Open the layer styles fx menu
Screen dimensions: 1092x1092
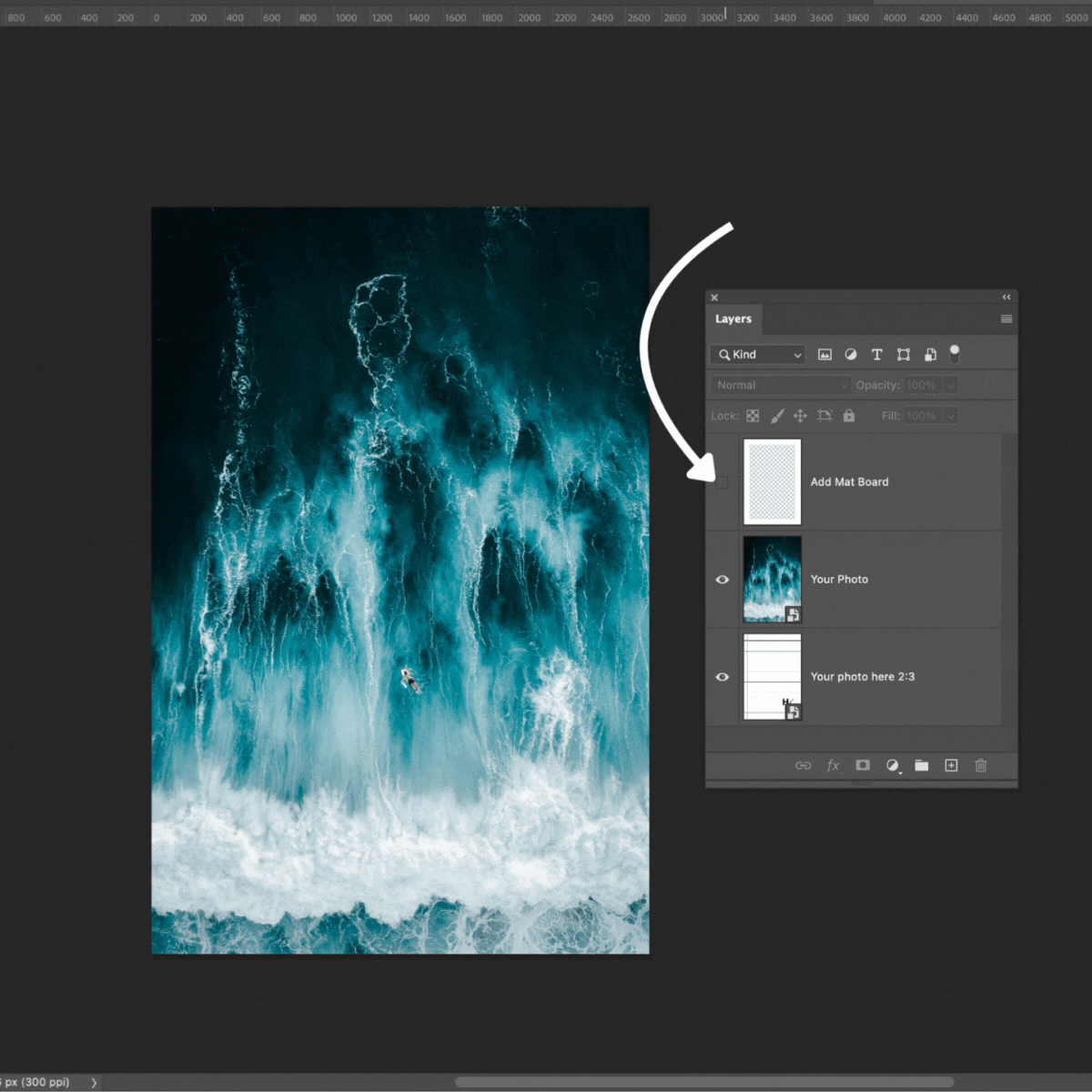pyautogui.click(x=833, y=765)
